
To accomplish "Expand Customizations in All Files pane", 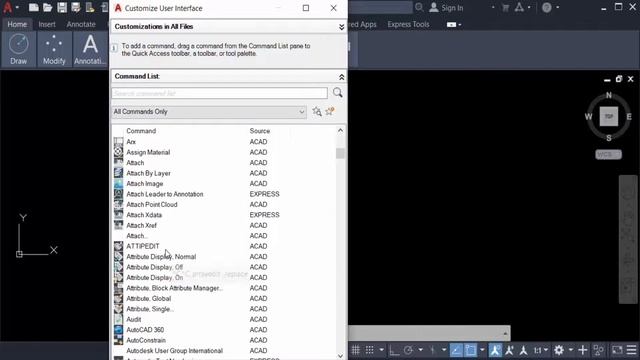I will point(342,27).
